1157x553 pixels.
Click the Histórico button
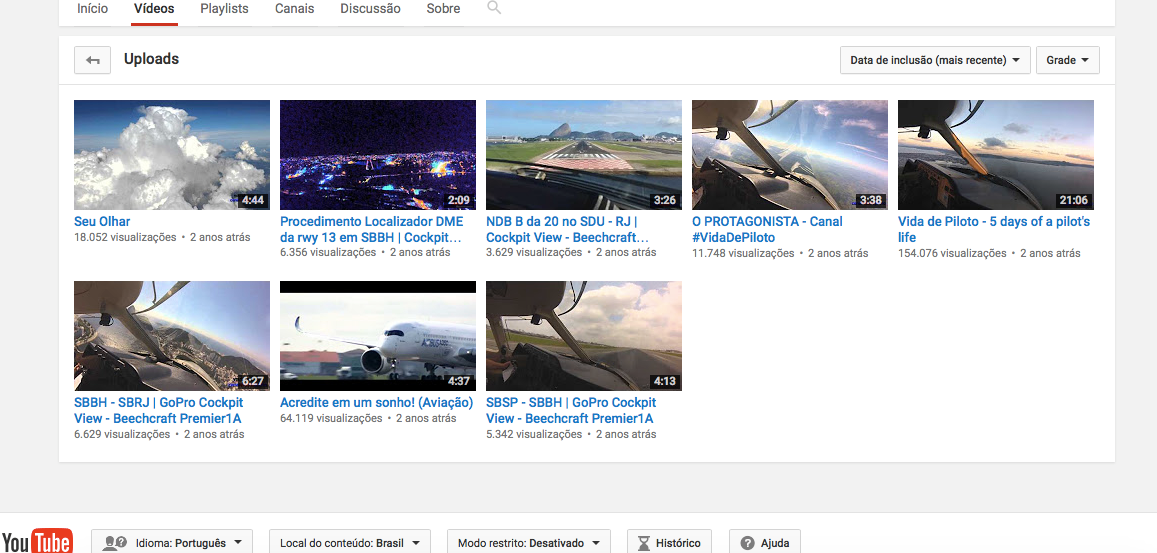pyautogui.click(x=669, y=543)
